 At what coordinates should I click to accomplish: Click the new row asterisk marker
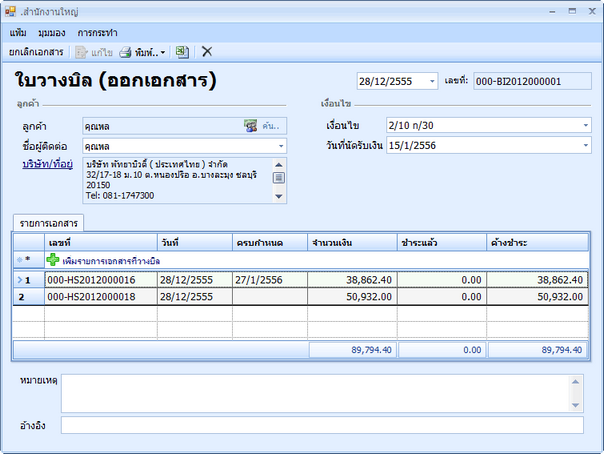click(x=28, y=260)
